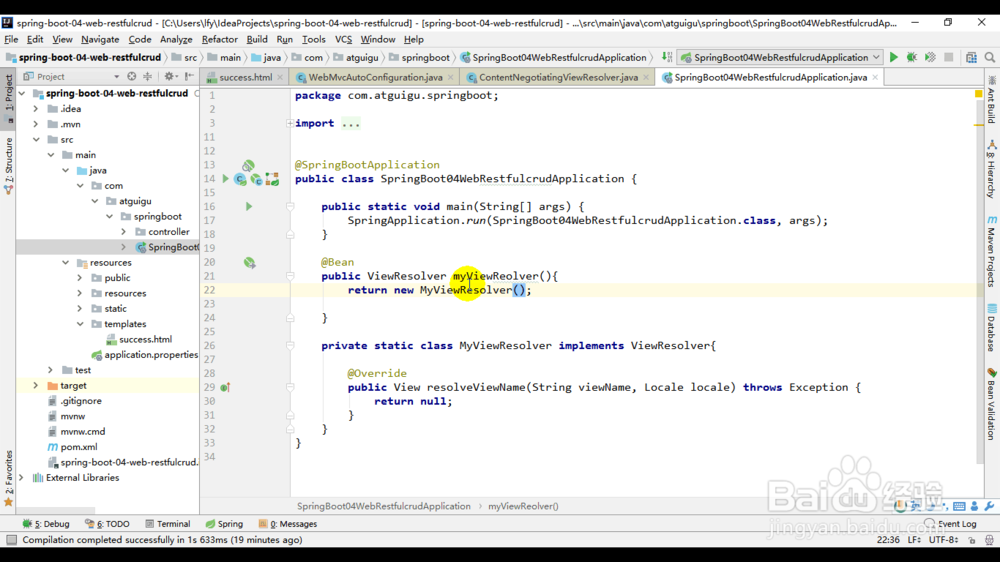Screen dimensions: 1000x562
Task: Open the Messages tool window
Action: pos(288,524)
